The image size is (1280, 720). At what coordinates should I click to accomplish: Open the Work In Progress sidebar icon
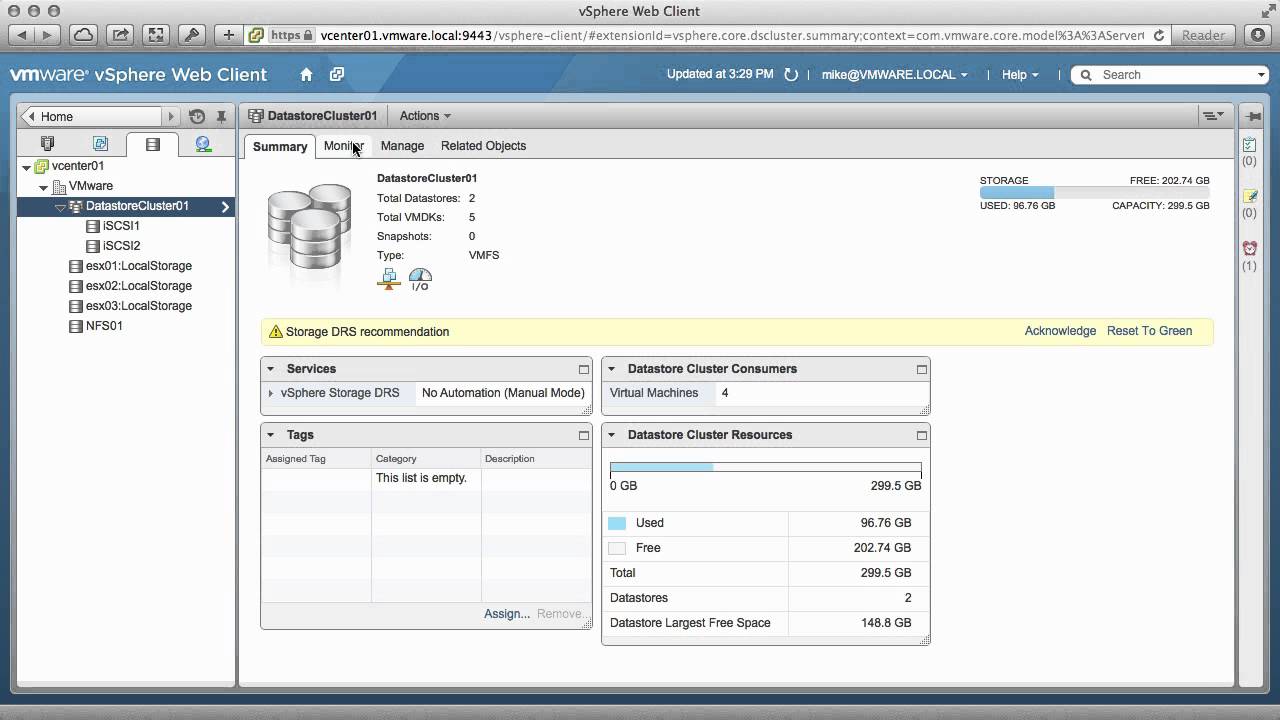point(1249,197)
